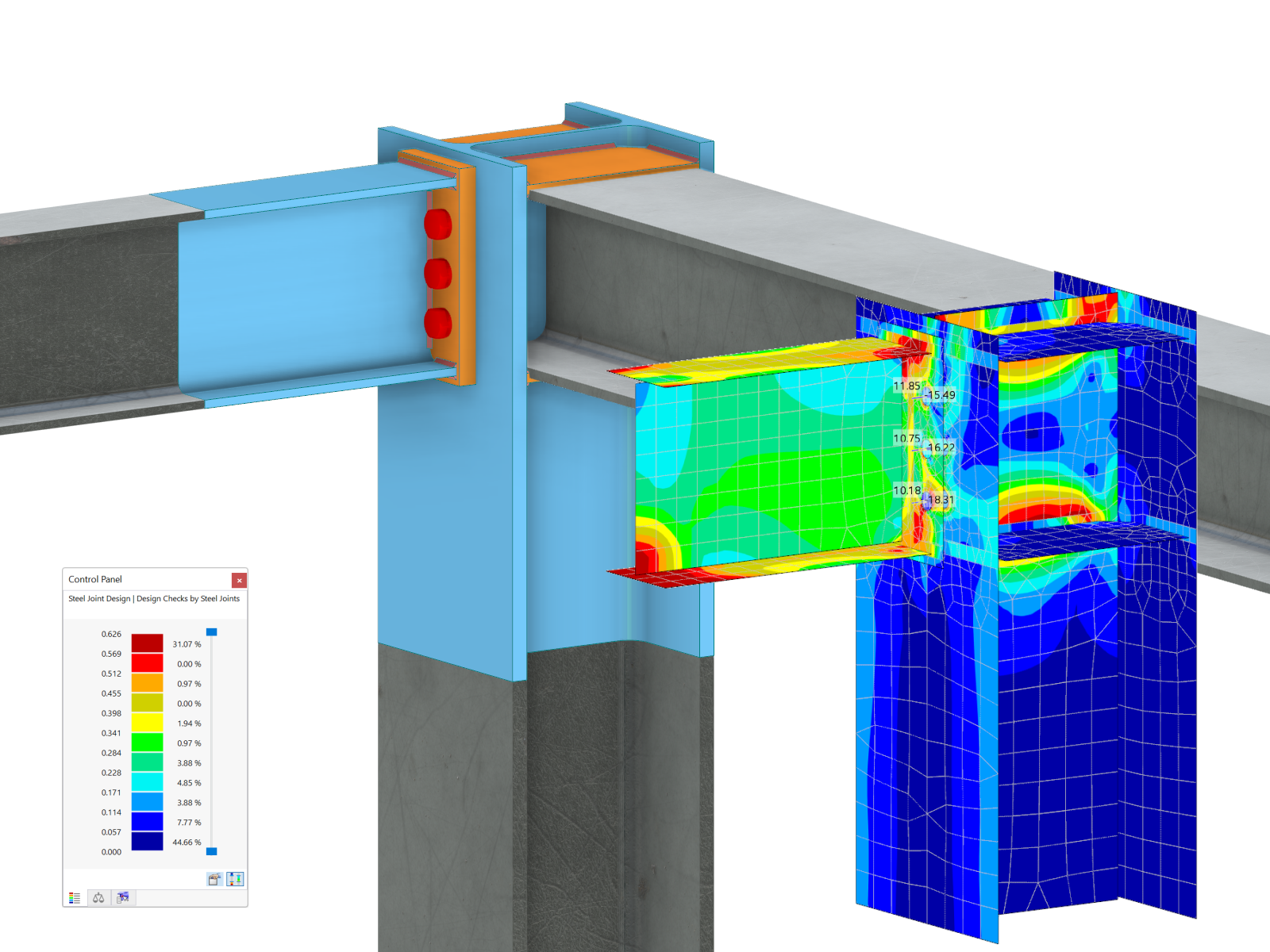Click the 4.85 % percentage label
1270x952 pixels.
[x=189, y=783]
